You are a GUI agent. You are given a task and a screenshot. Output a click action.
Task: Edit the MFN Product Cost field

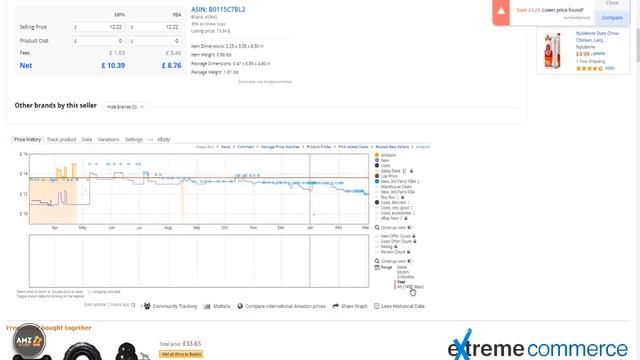[x=98, y=41]
